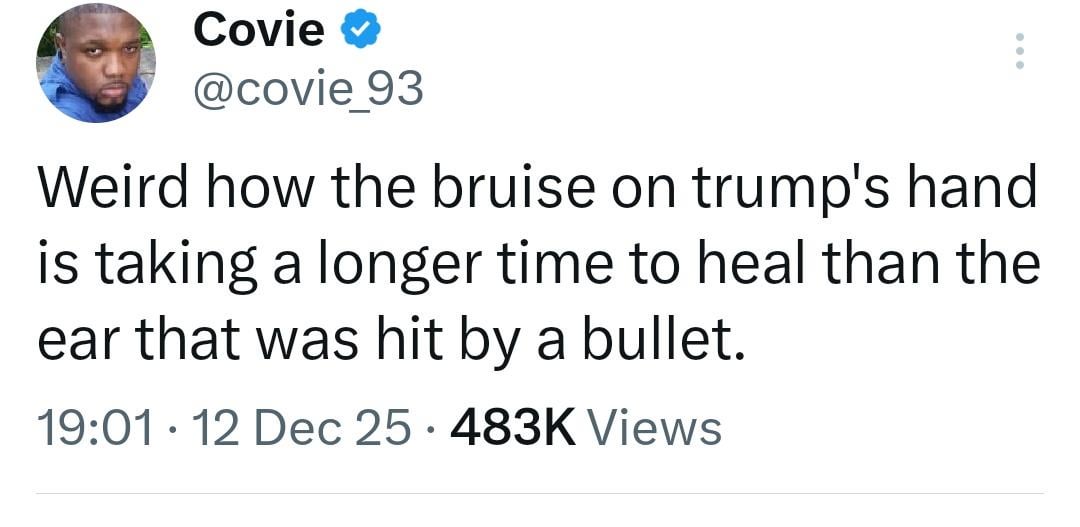Click the blue verified checkmark badge
The height and width of the screenshot is (527, 1080).
coord(359,31)
